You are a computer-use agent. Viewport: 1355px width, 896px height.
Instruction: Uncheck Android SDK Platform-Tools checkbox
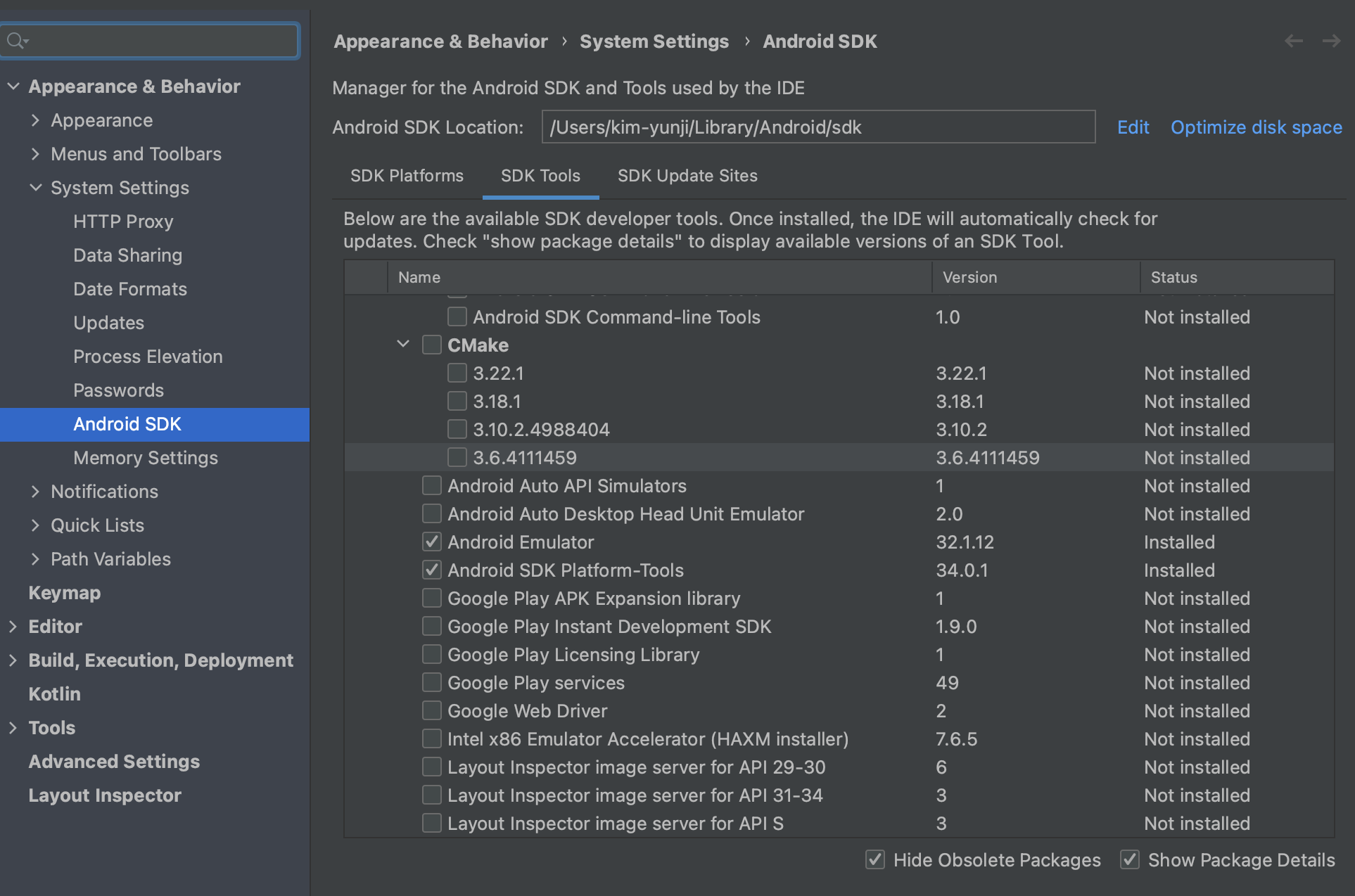pos(432,570)
